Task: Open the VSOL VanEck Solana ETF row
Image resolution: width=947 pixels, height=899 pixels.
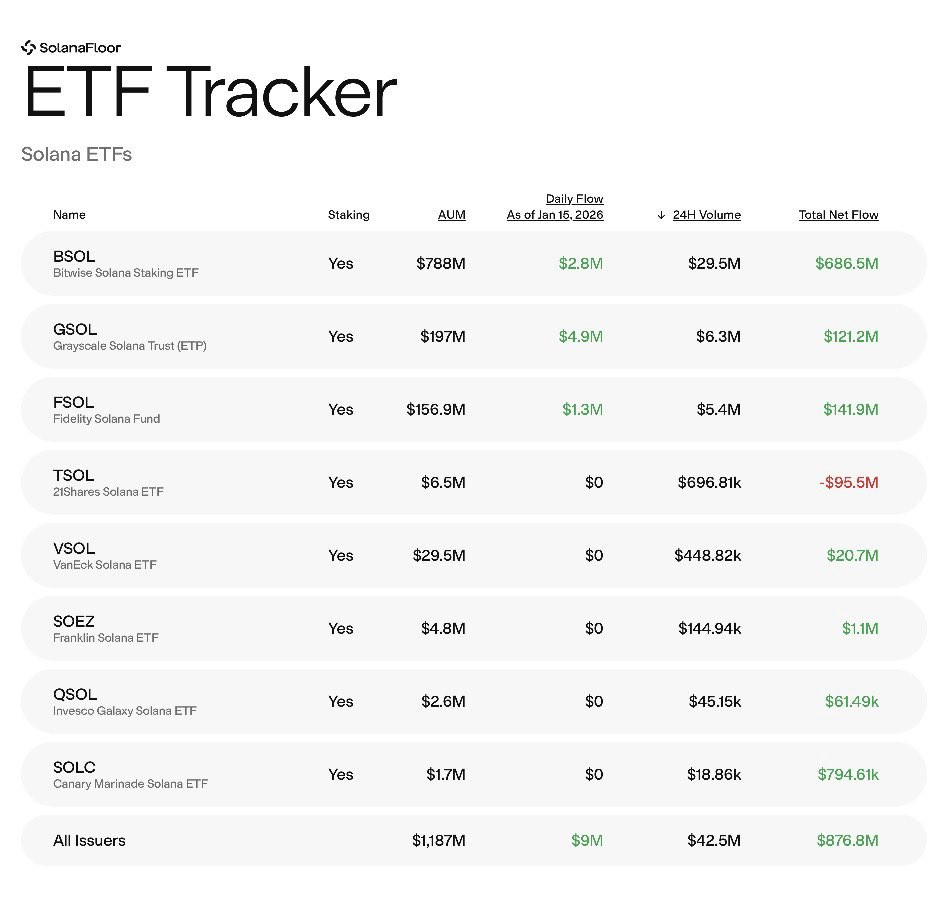Action: pos(474,555)
